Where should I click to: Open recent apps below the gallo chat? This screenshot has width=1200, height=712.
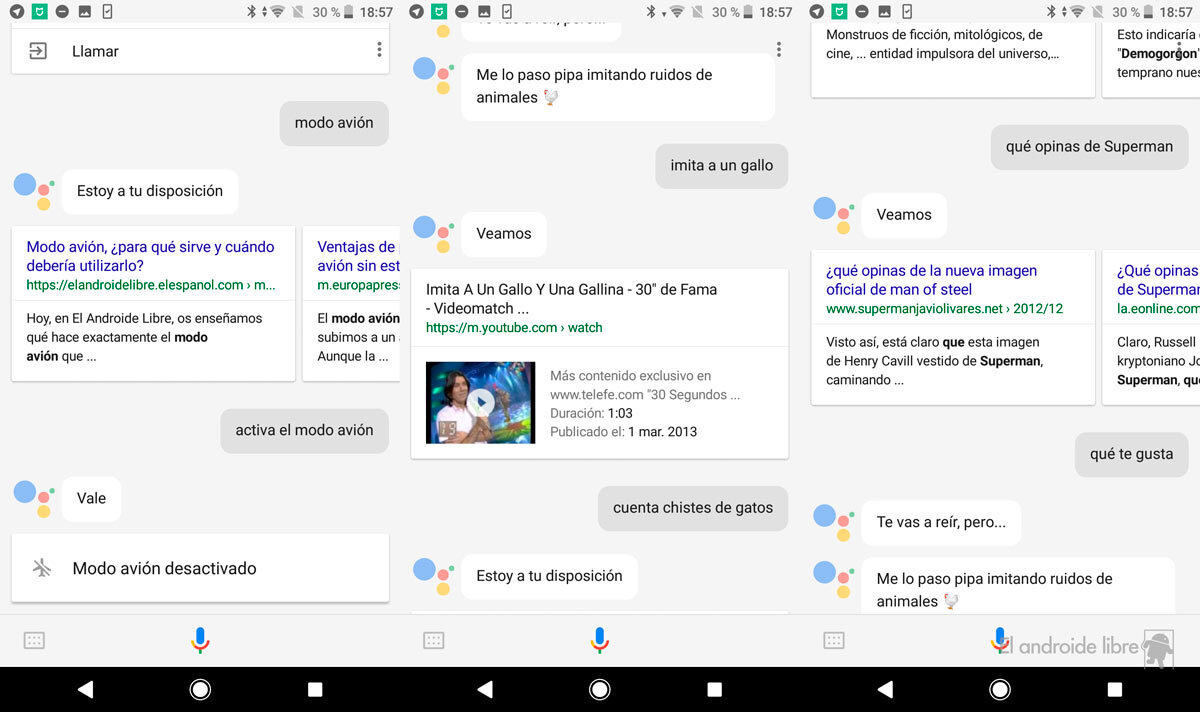click(x=715, y=689)
